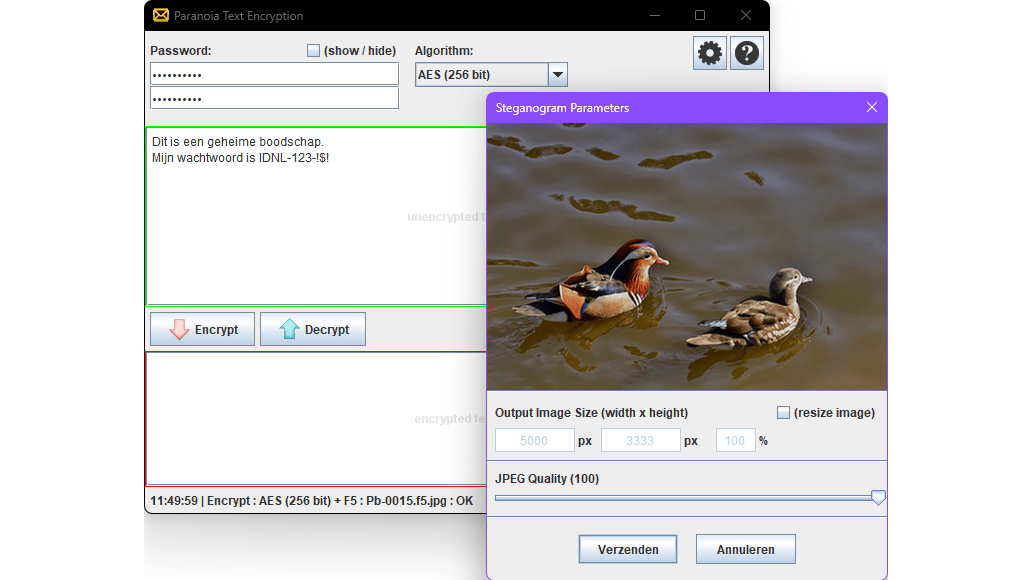The height and width of the screenshot is (580, 1031).
Task: Enable the resize image checkbox
Action: 783,412
